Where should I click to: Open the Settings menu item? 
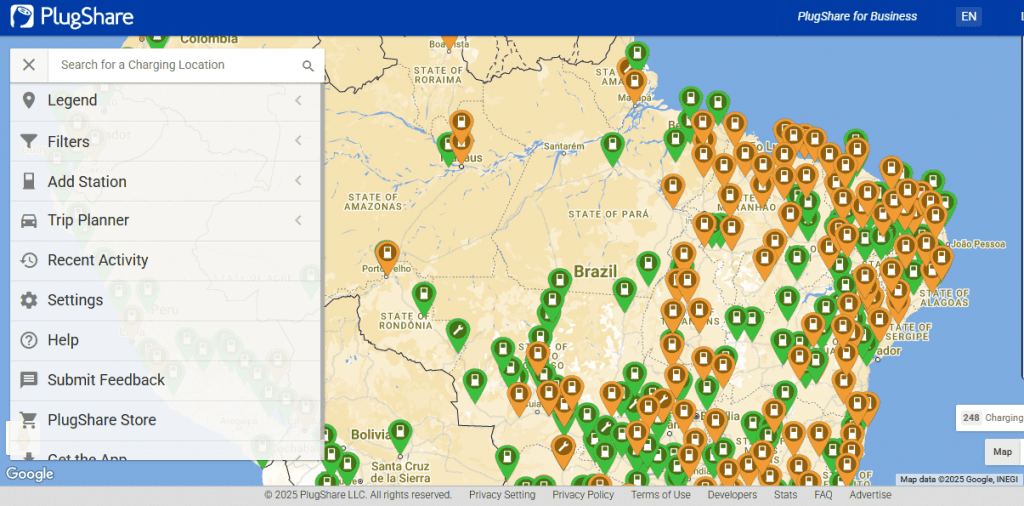pyautogui.click(x=75, y=300)
